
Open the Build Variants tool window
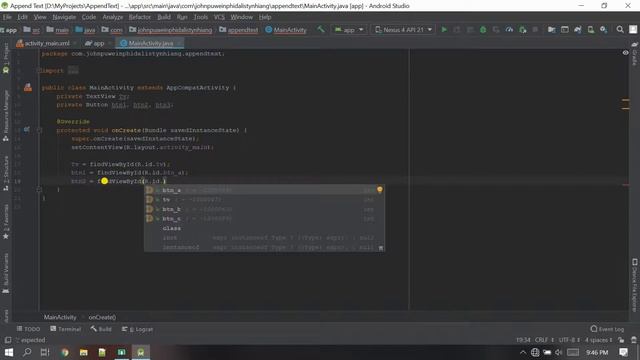(x=6, y=273)
